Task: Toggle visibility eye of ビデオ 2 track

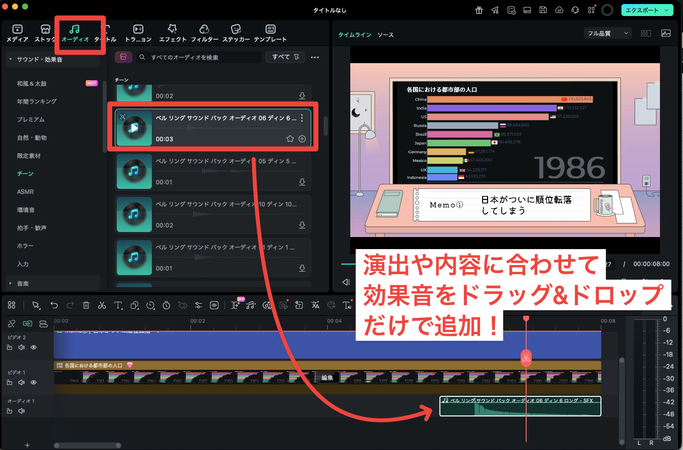Action: [34, 347]
